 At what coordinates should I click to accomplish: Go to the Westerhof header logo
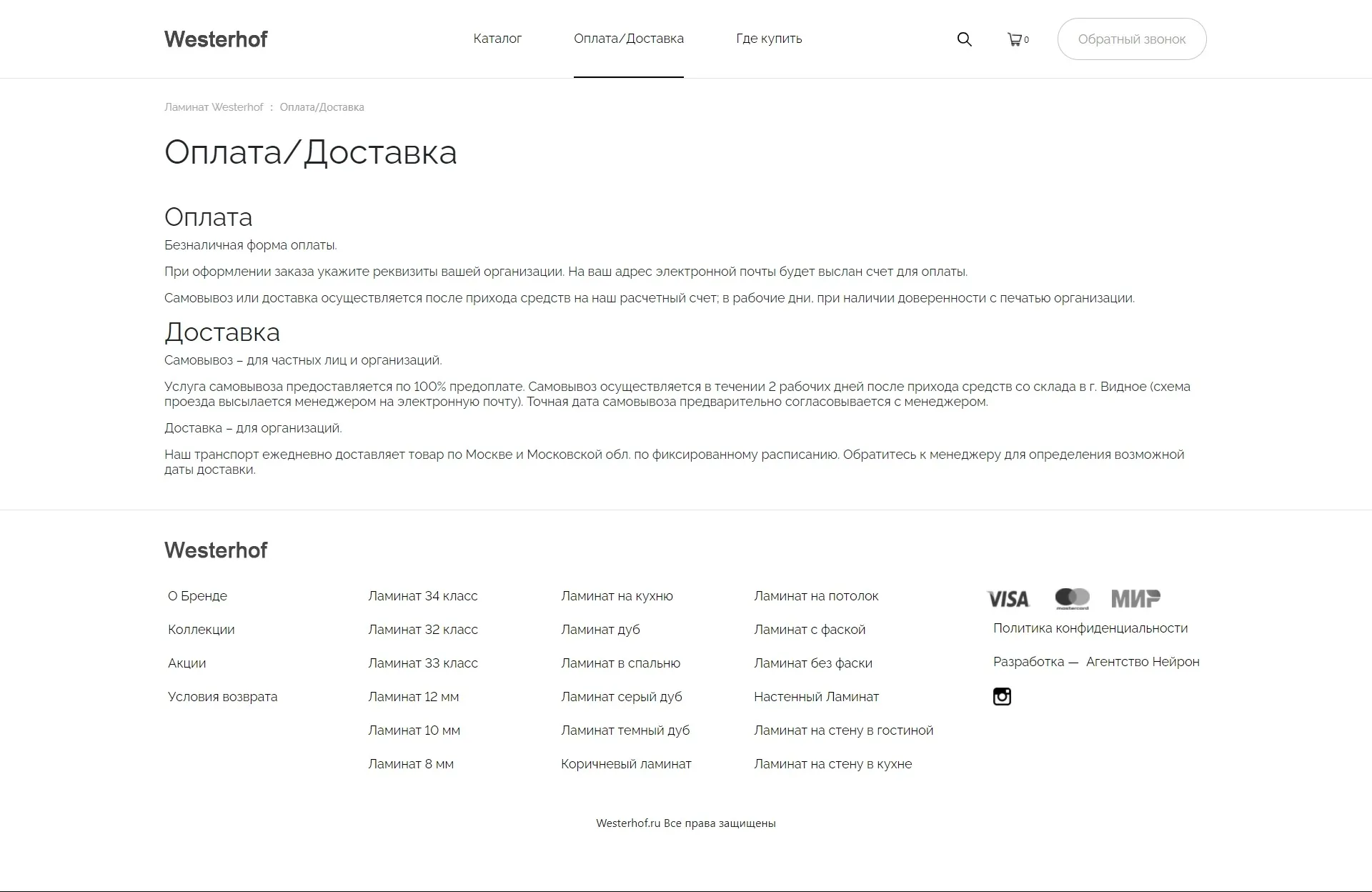[x=216, y=39]
